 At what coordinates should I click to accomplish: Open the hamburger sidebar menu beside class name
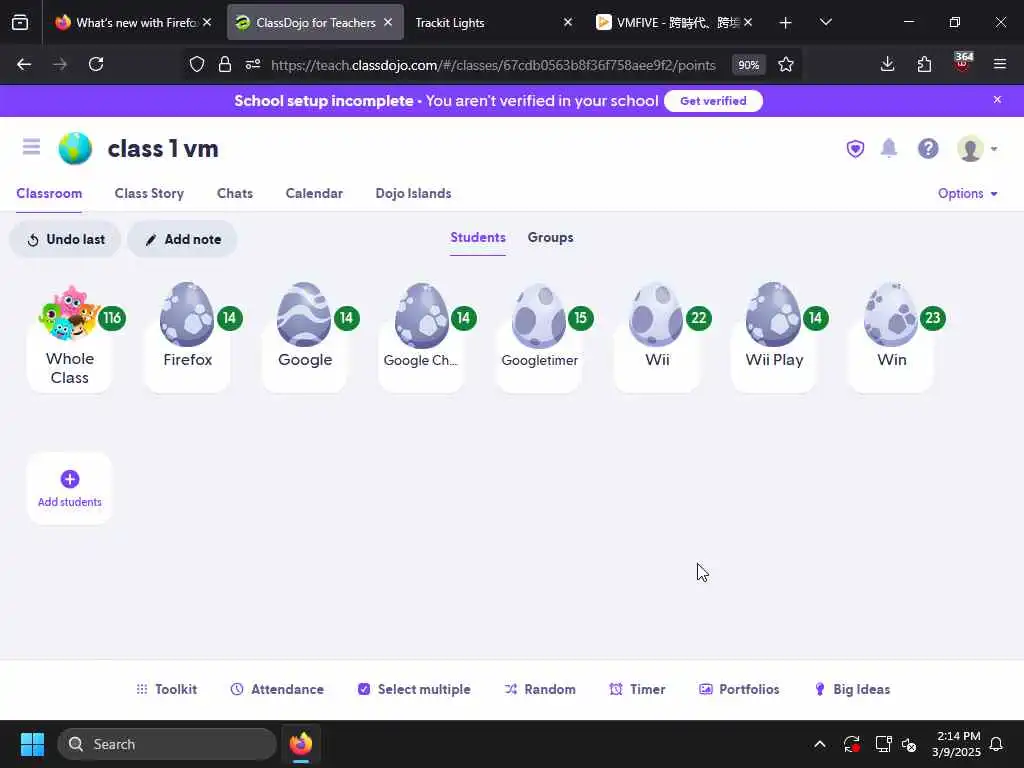(31, 147)
